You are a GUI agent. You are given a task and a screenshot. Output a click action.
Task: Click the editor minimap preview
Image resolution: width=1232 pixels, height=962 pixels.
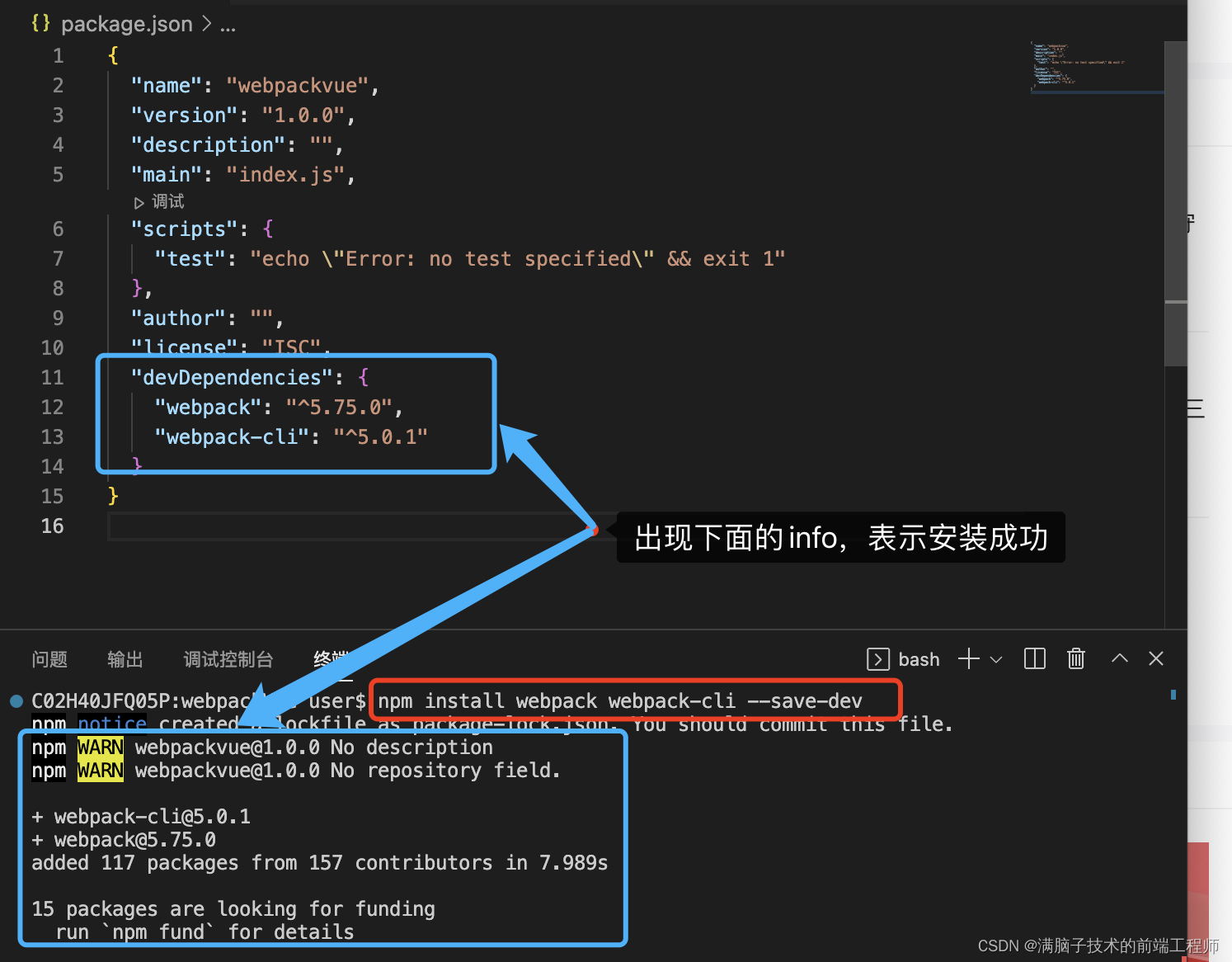click(x=1096, y=68)
